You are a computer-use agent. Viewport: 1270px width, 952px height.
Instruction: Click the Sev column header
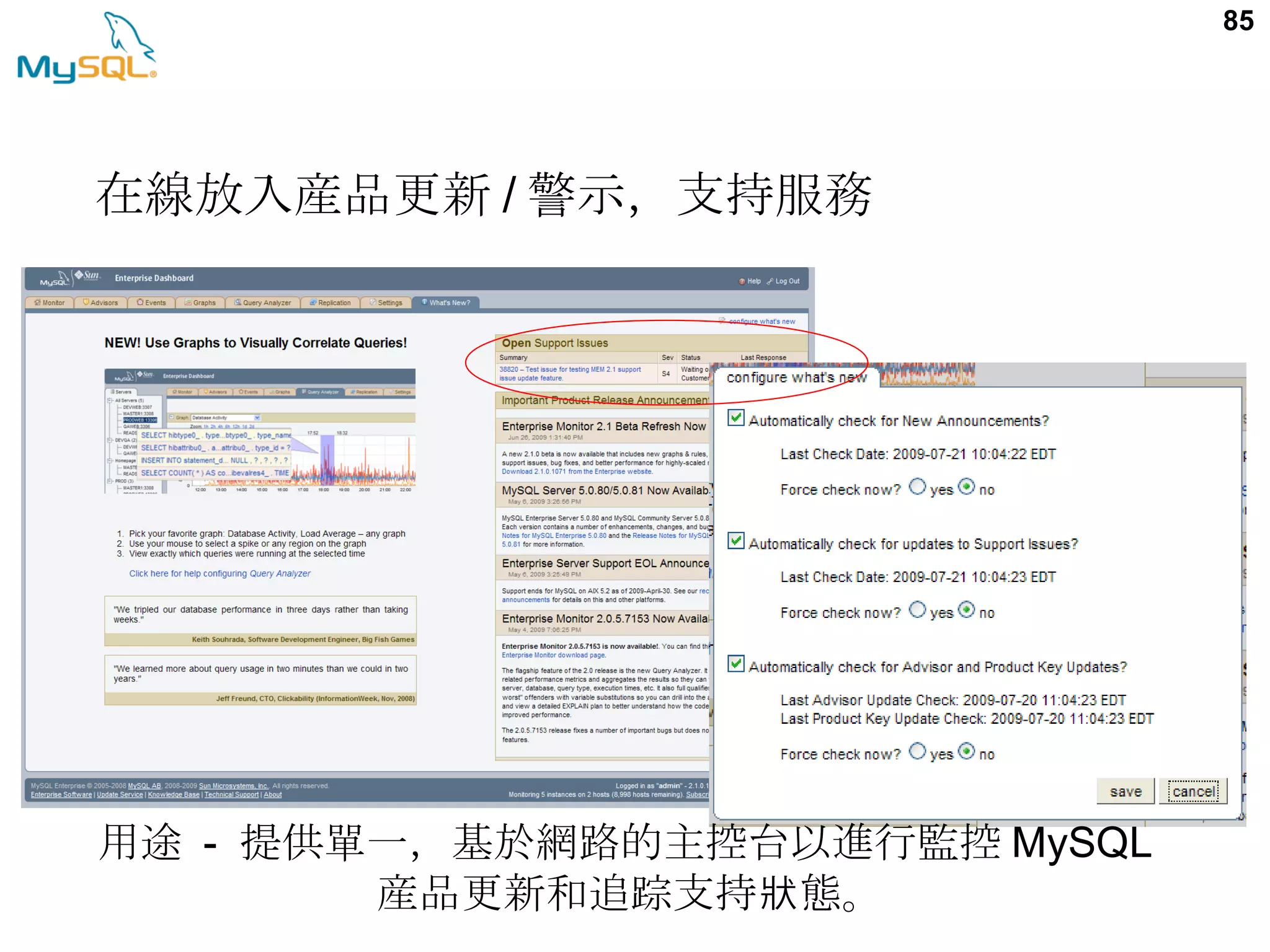(667, 358)
